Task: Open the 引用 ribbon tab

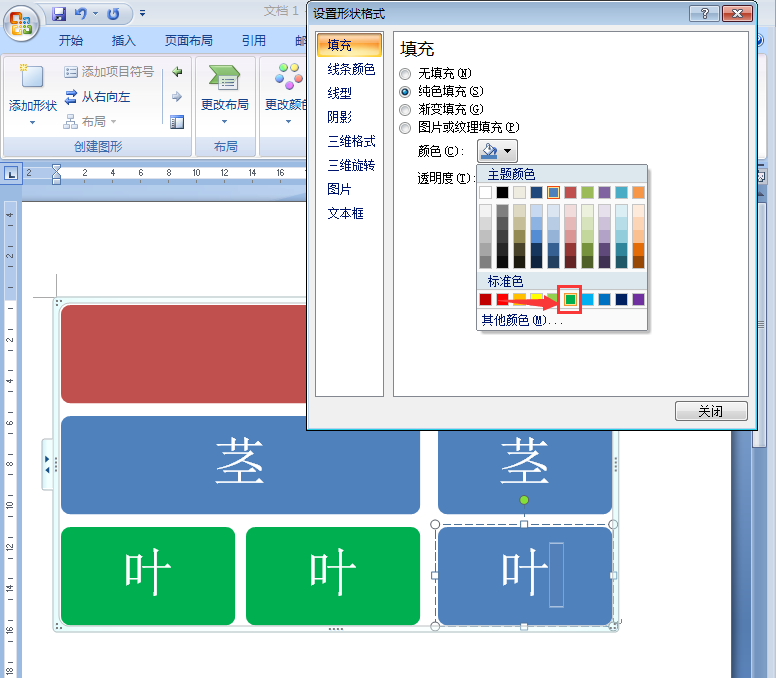Action: click(254, 41)
